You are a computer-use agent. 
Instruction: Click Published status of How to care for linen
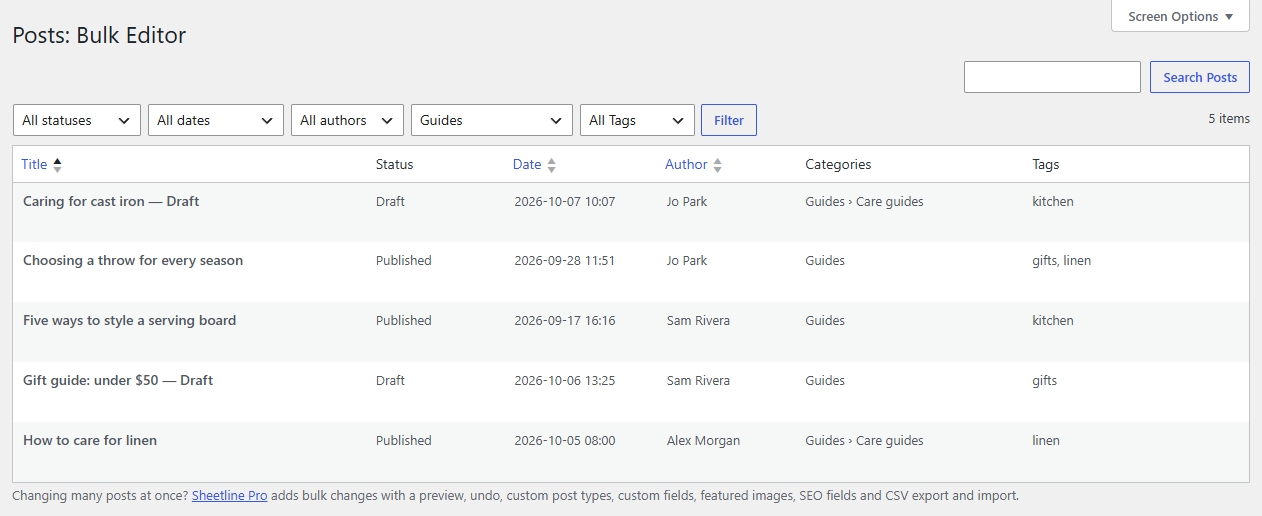[x=404, y=440]
